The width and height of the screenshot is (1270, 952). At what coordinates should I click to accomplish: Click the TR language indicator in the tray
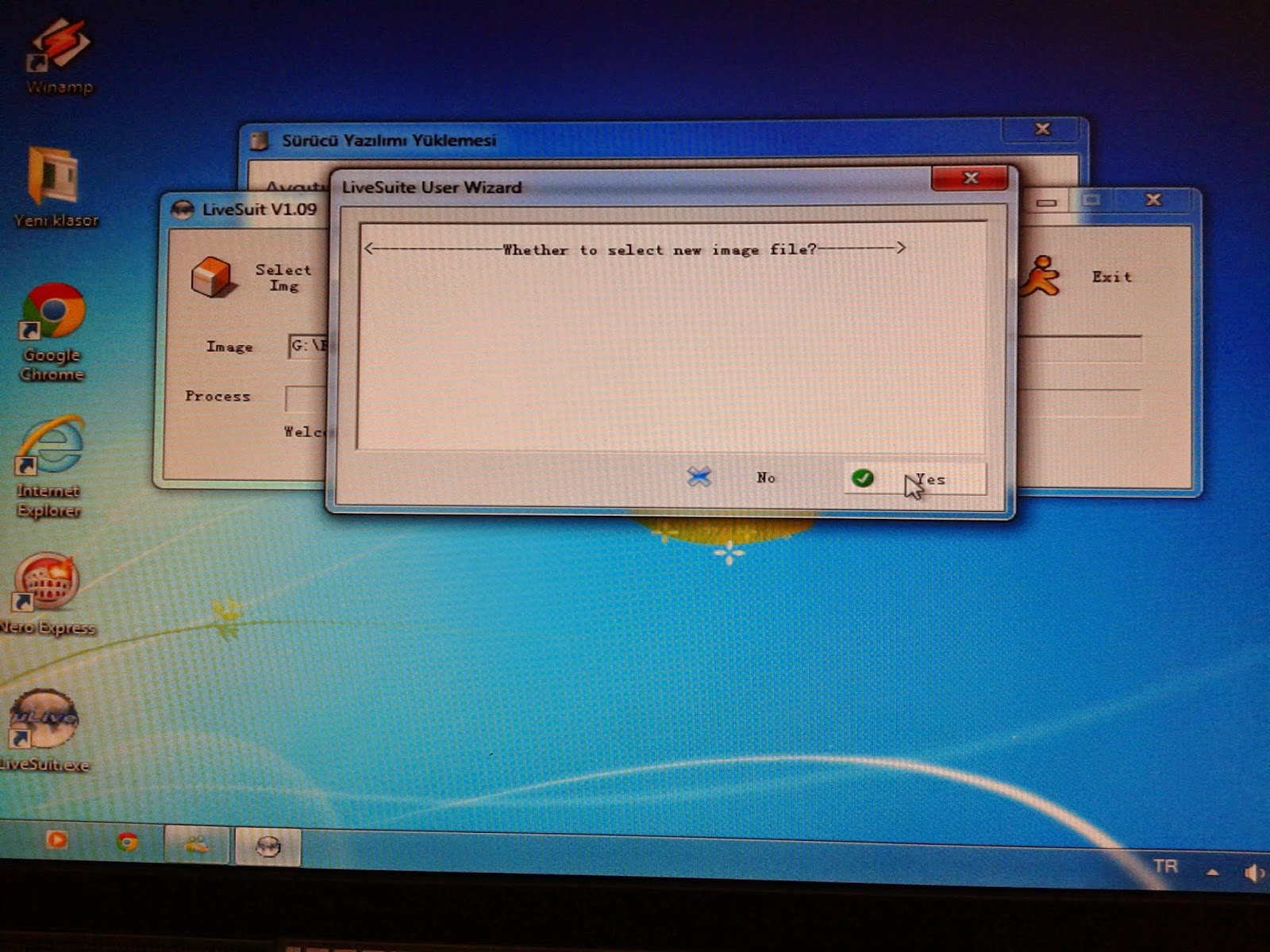click(x=1165, y=866)
